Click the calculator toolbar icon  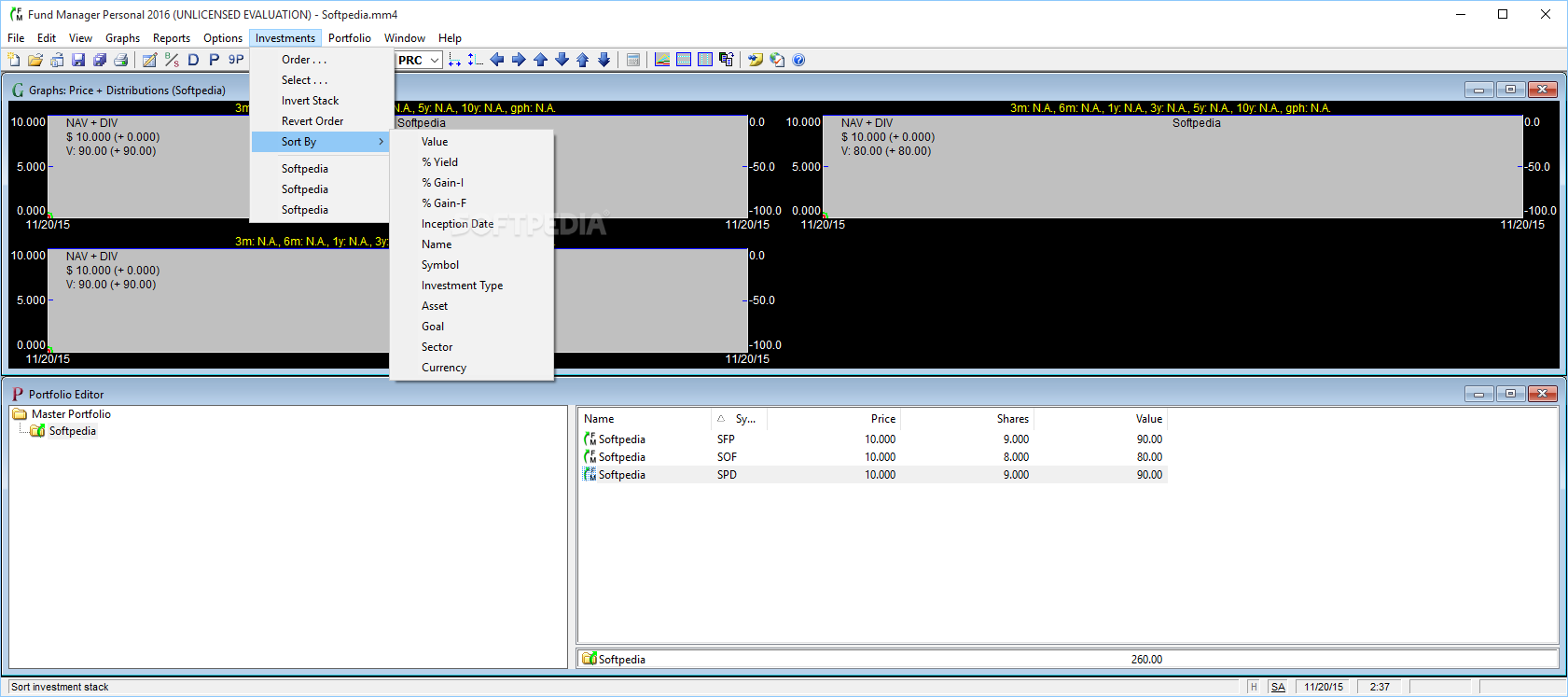point(633,60)
